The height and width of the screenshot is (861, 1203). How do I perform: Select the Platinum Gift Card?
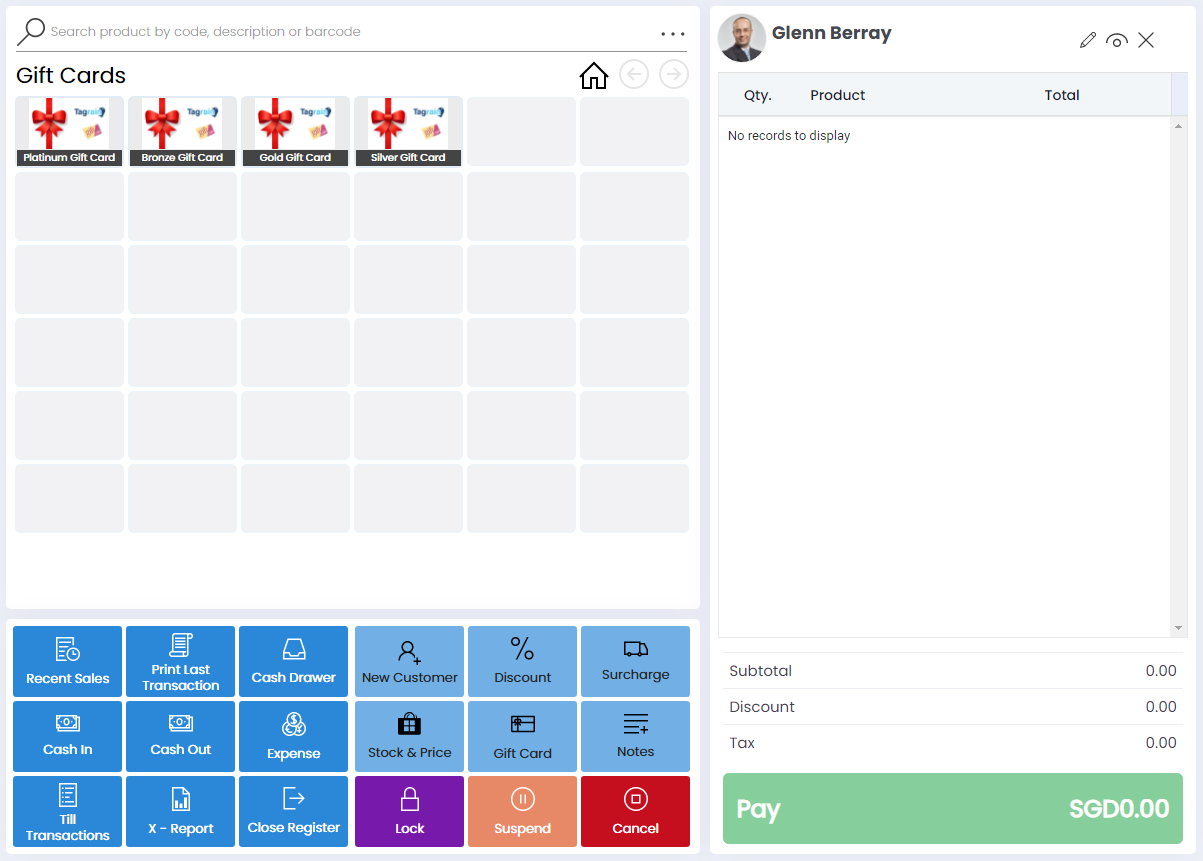point(68,130)
